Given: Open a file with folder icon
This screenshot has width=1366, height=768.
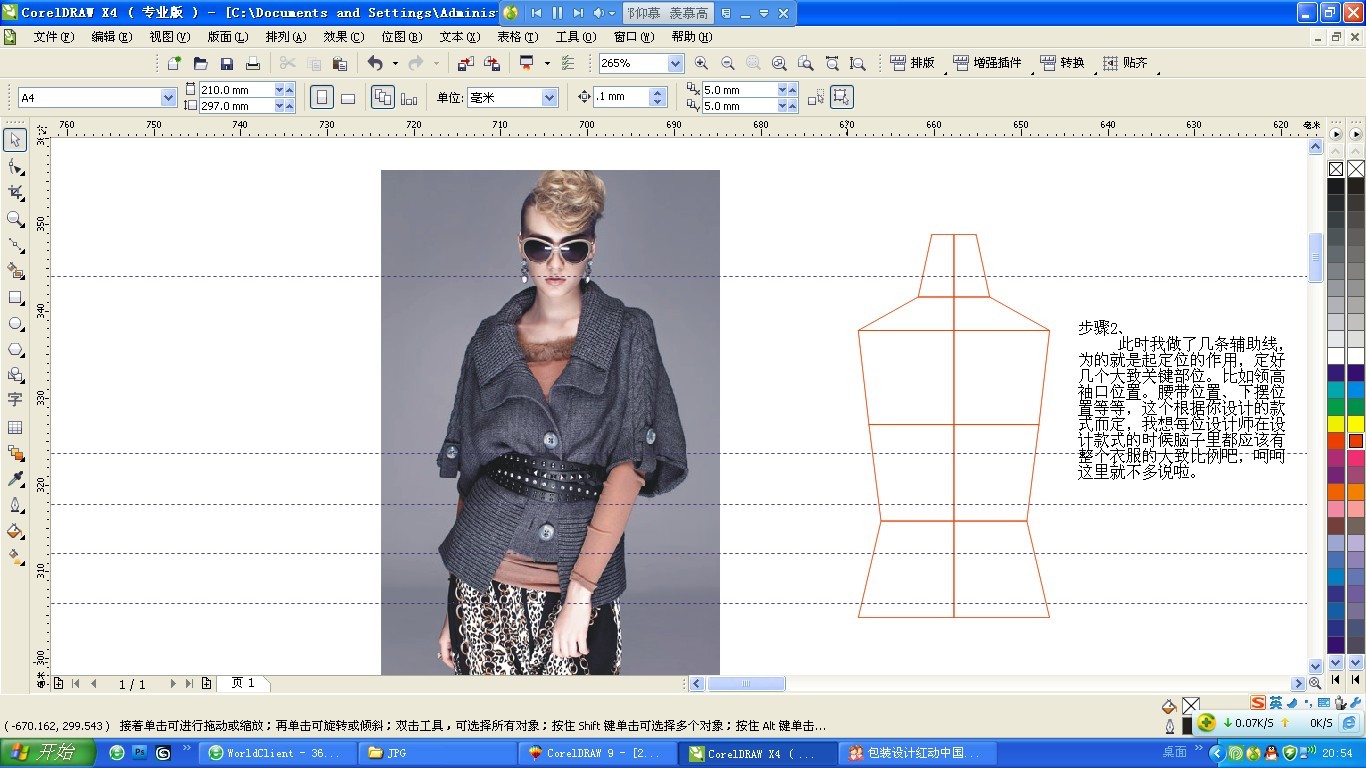Looking at the screenshot, I should click(200, 63).
